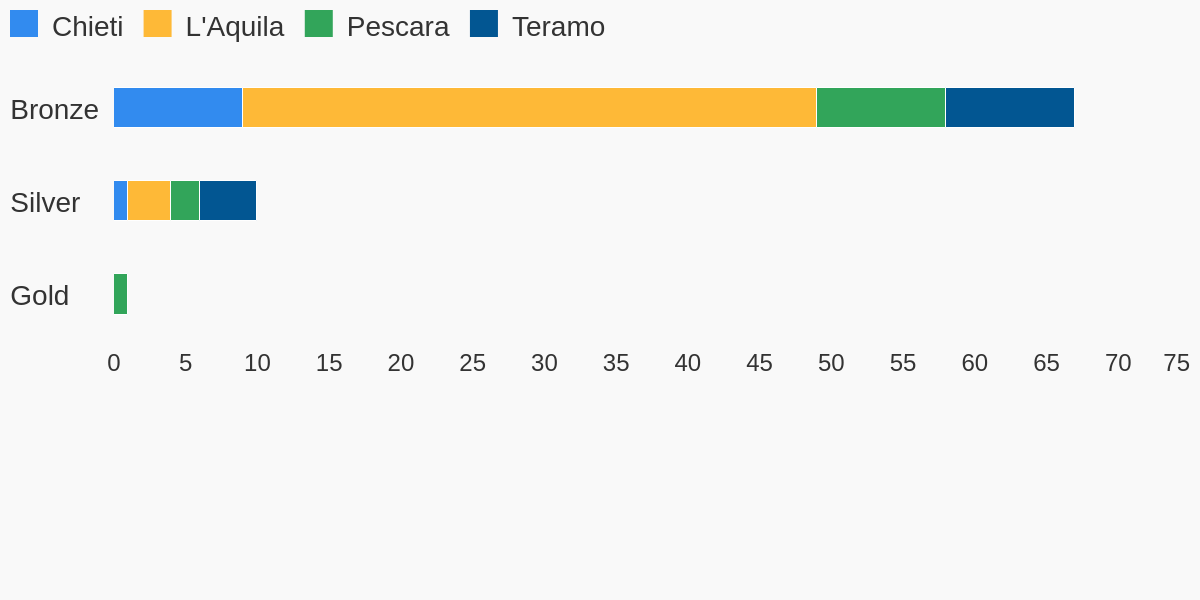
Task: Toggle the Chieti legend label
Action: (x=87, y=27)
